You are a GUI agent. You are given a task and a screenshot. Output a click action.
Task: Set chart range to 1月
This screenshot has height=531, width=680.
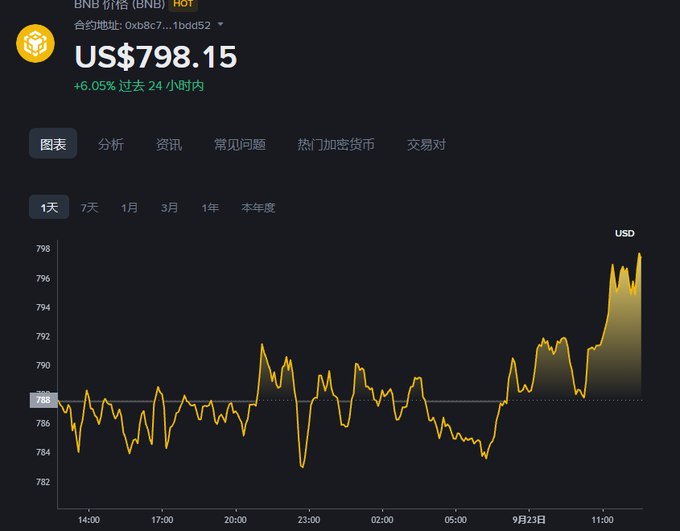129,208
